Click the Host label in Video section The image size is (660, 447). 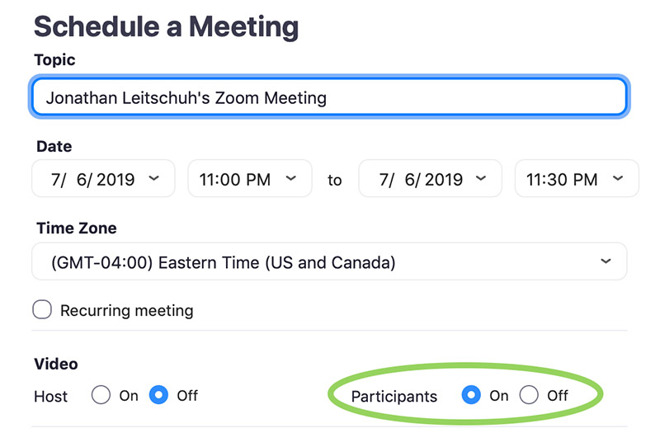pos(51,396)
